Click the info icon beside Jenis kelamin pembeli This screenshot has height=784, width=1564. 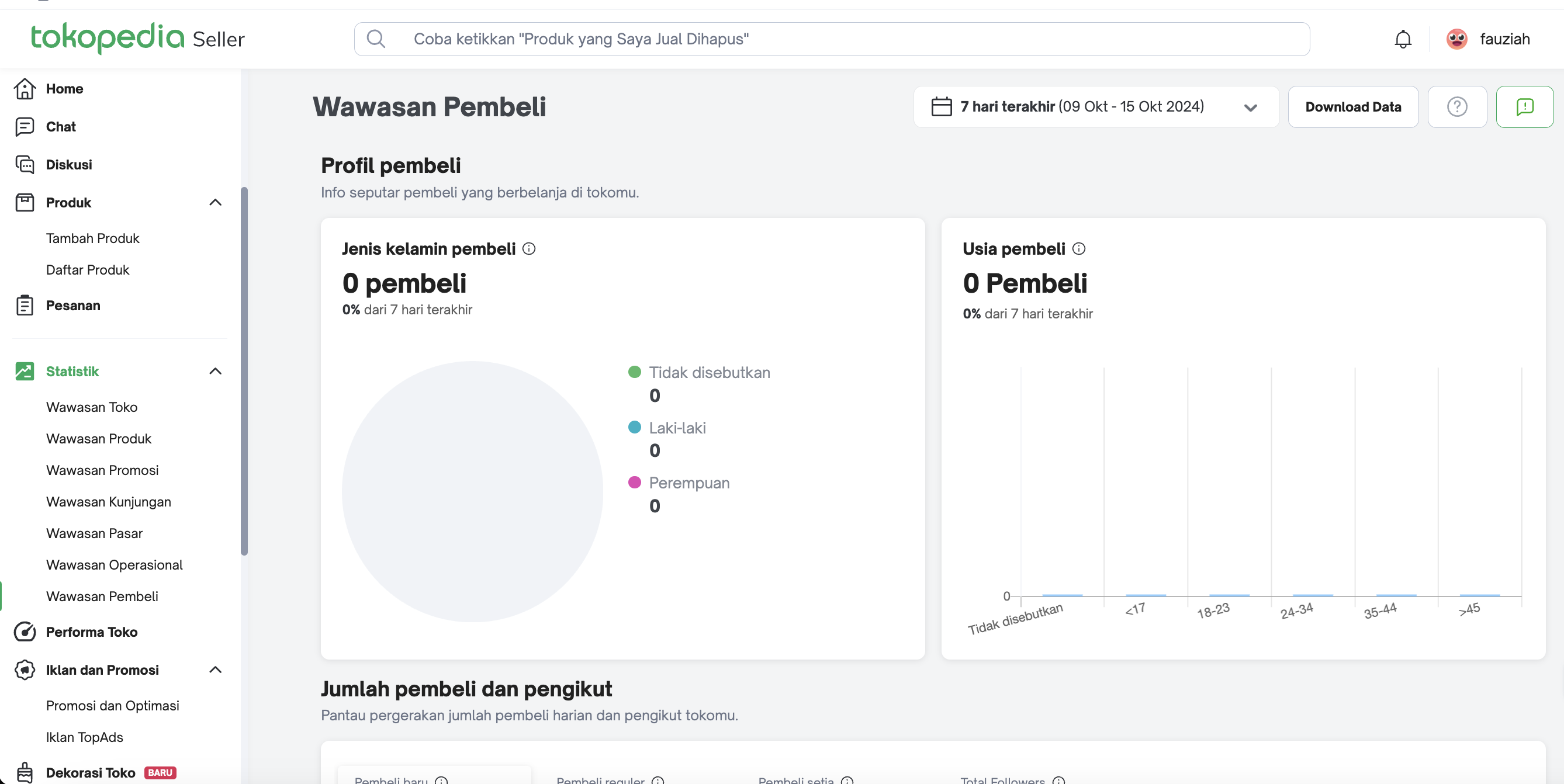click(x=529, y=249)
